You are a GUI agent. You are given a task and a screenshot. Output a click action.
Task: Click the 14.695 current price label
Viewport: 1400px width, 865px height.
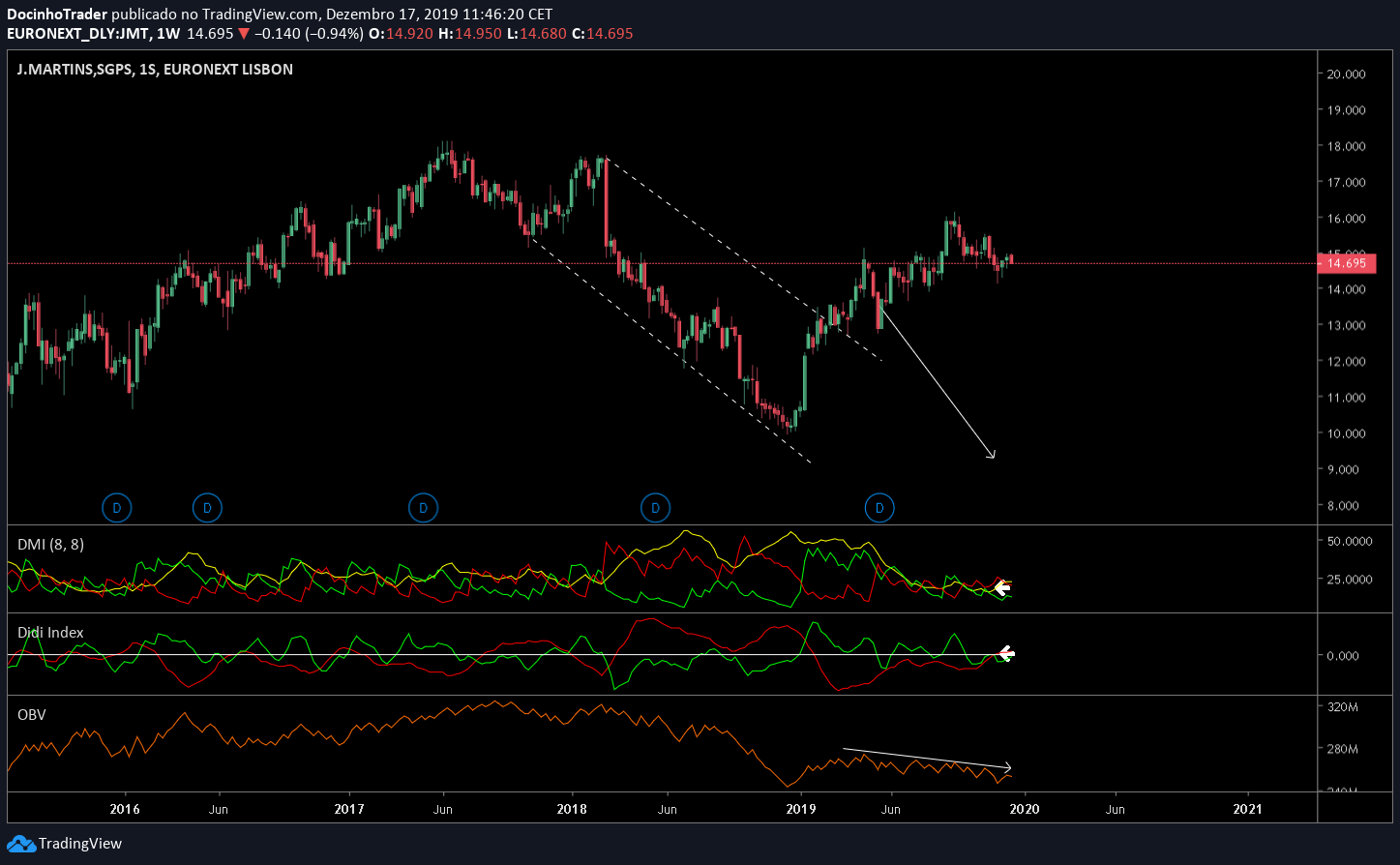point(1347,263)
